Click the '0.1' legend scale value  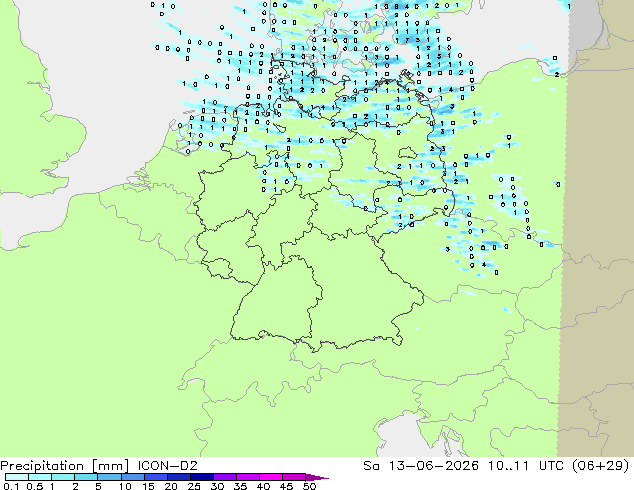point(11,486)
